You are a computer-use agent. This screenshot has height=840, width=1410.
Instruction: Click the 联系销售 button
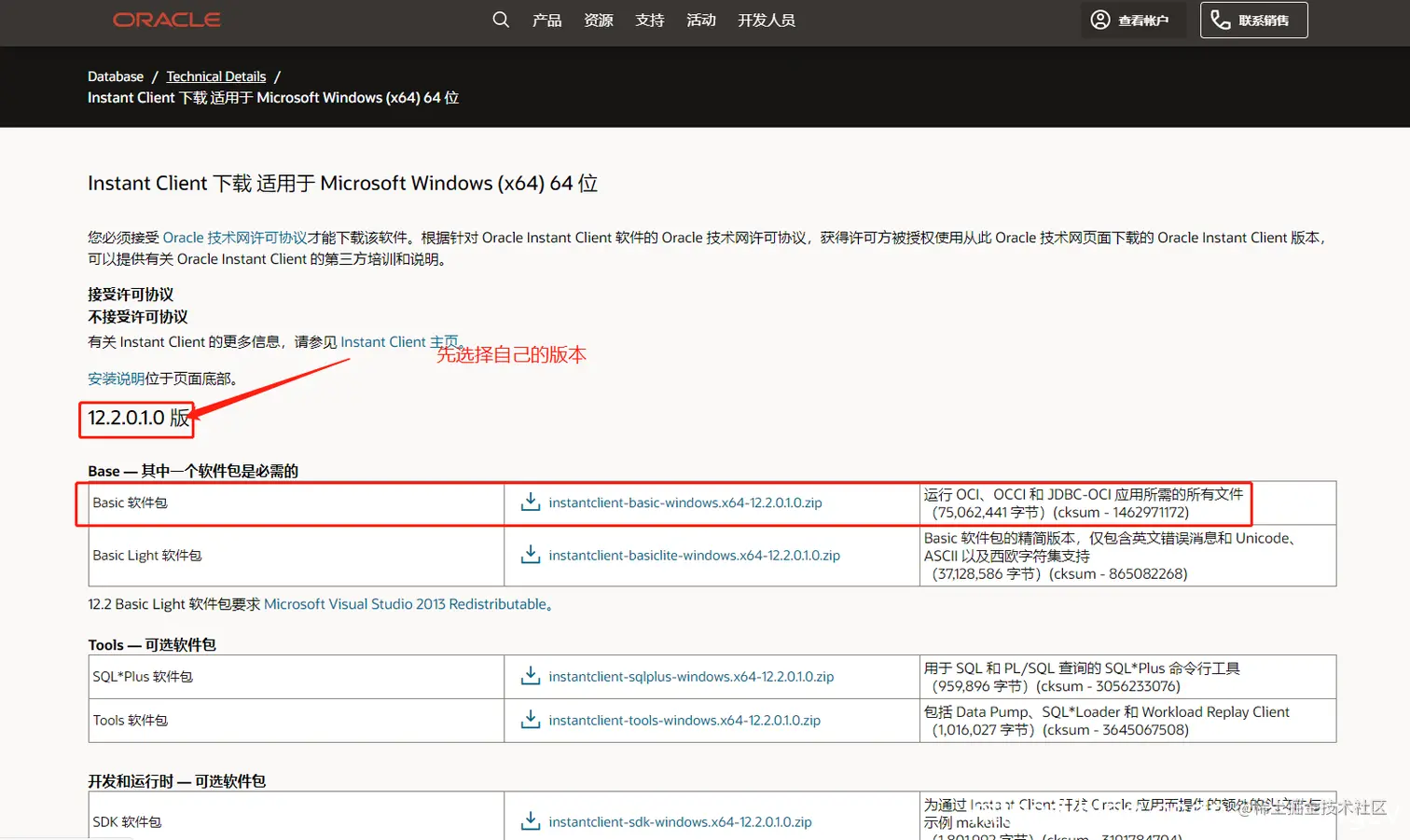[x=1253, y=20]
